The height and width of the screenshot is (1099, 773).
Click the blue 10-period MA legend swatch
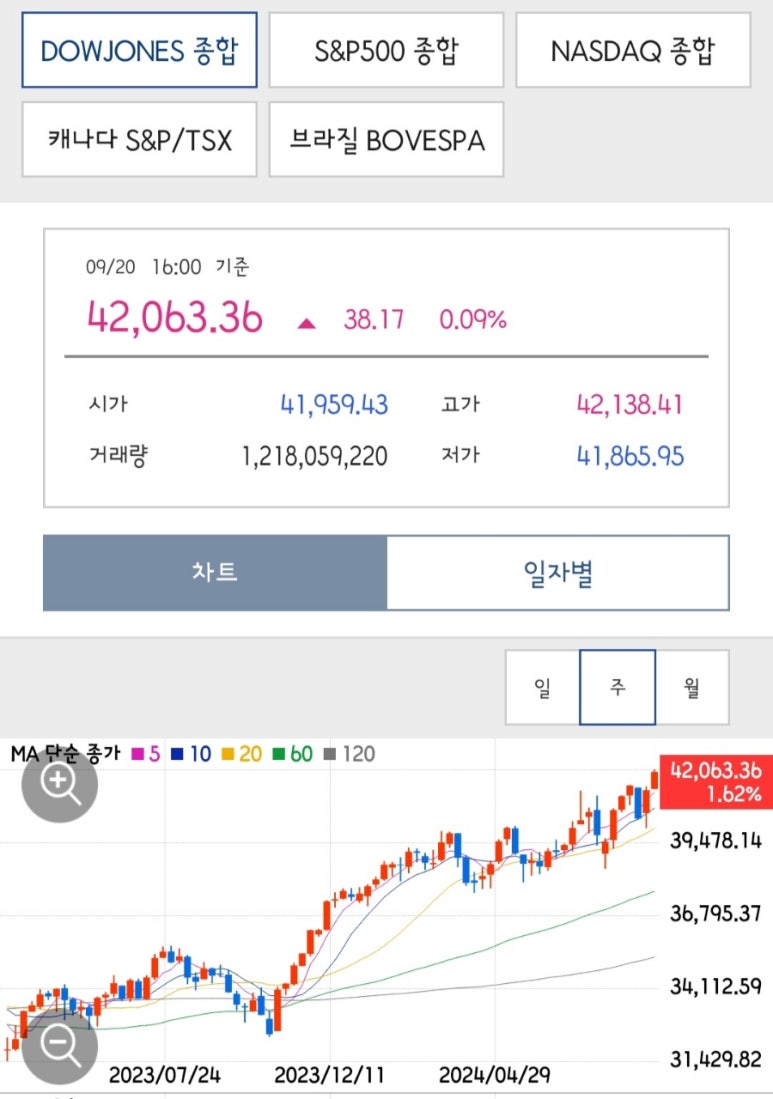177,754
